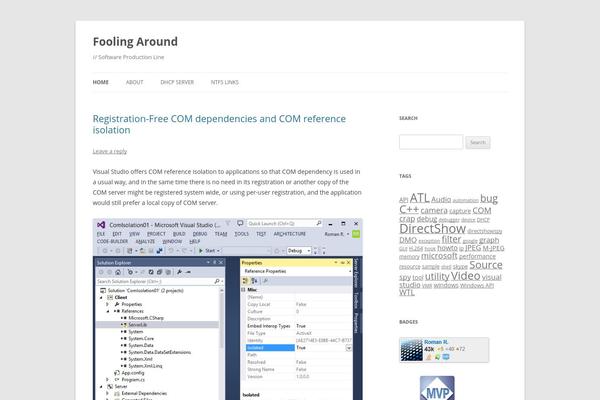Open the C++ tag
Screen dimensions: 600x400
click(409, 209)
